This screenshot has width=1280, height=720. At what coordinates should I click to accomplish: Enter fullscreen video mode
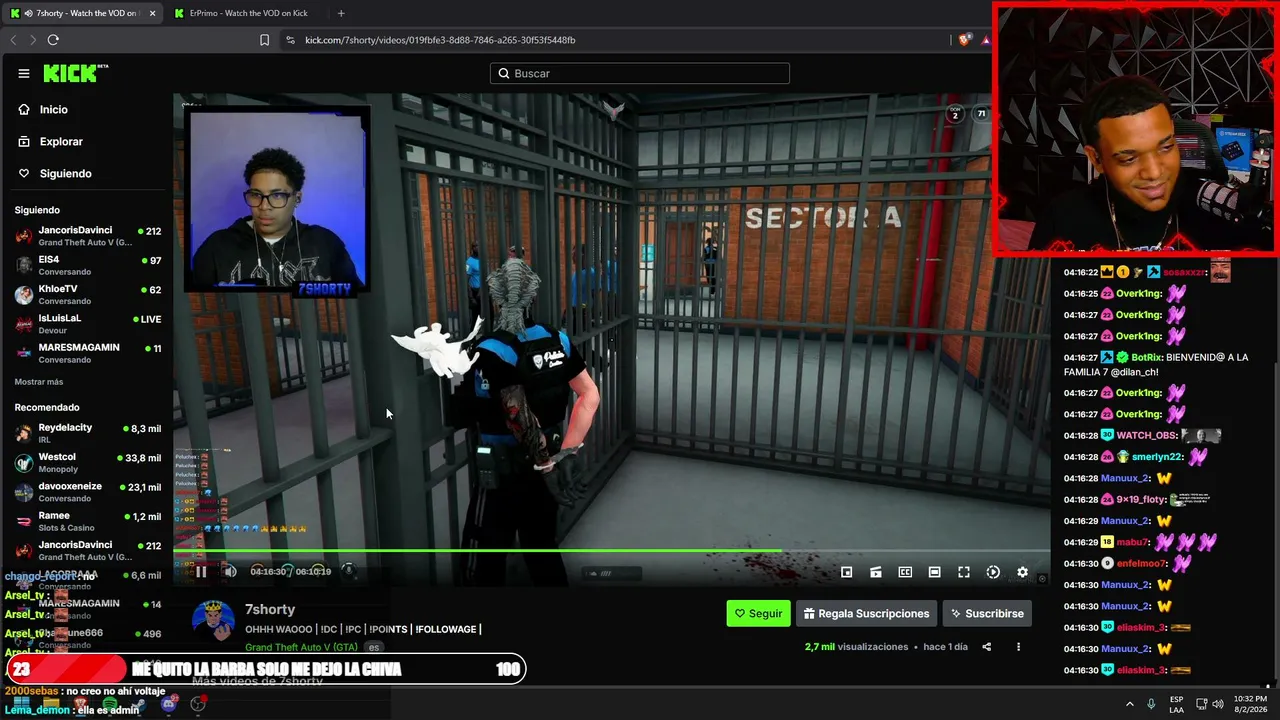tap(964, 572)
